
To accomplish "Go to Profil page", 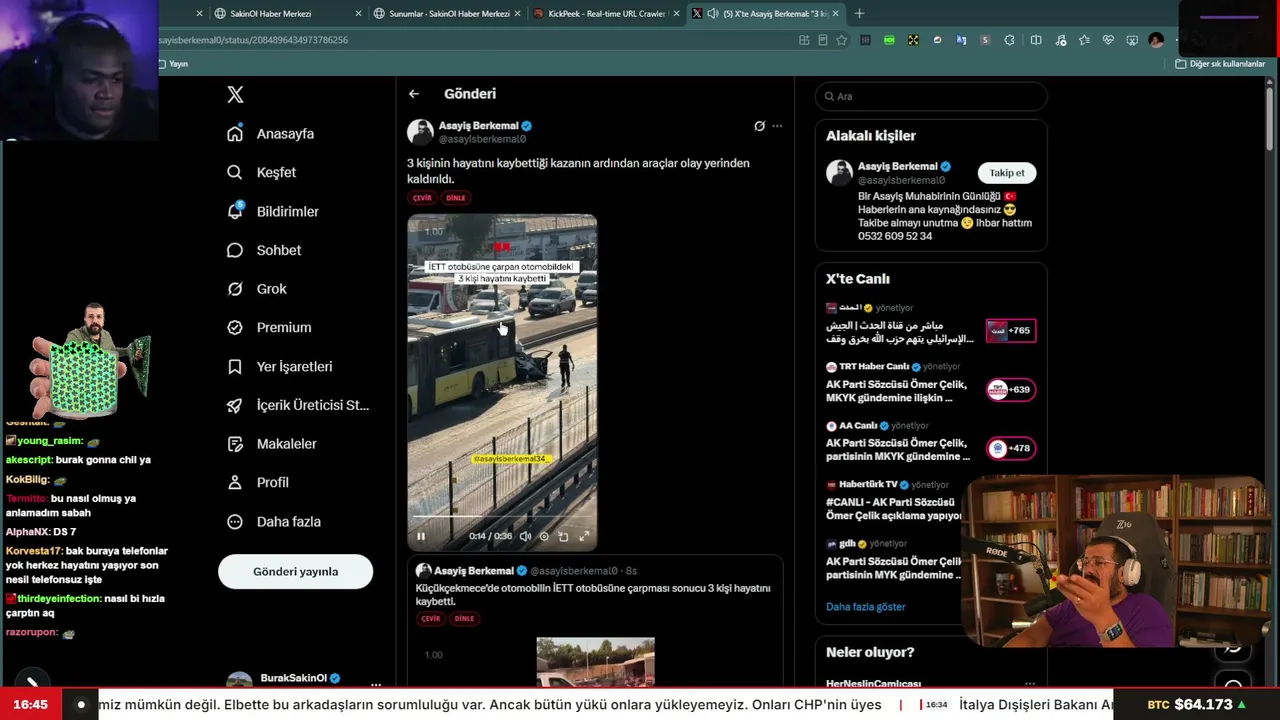I will click(x=258, y=482).
